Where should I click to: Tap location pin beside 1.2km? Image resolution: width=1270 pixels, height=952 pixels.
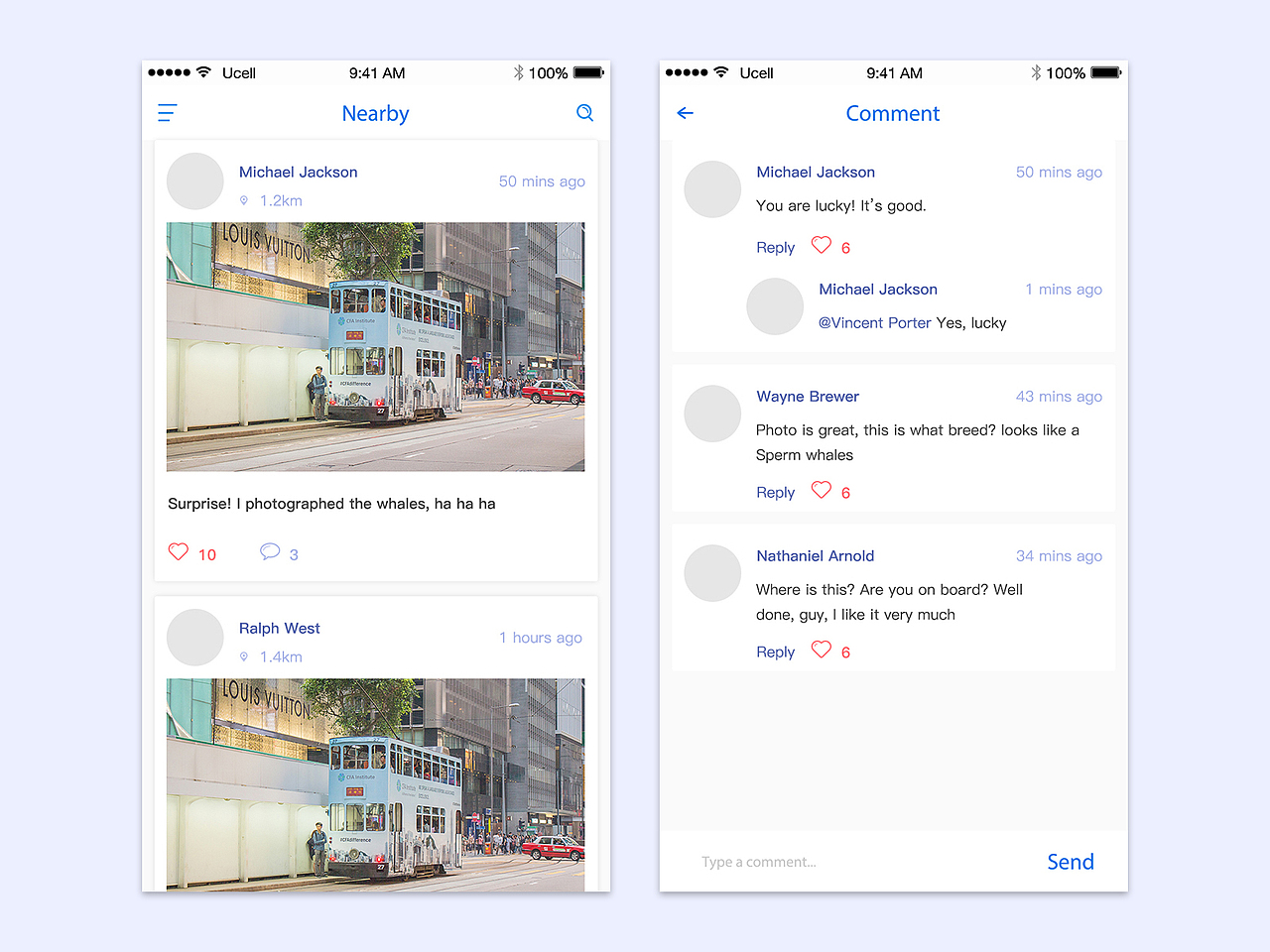coord(244,200)
